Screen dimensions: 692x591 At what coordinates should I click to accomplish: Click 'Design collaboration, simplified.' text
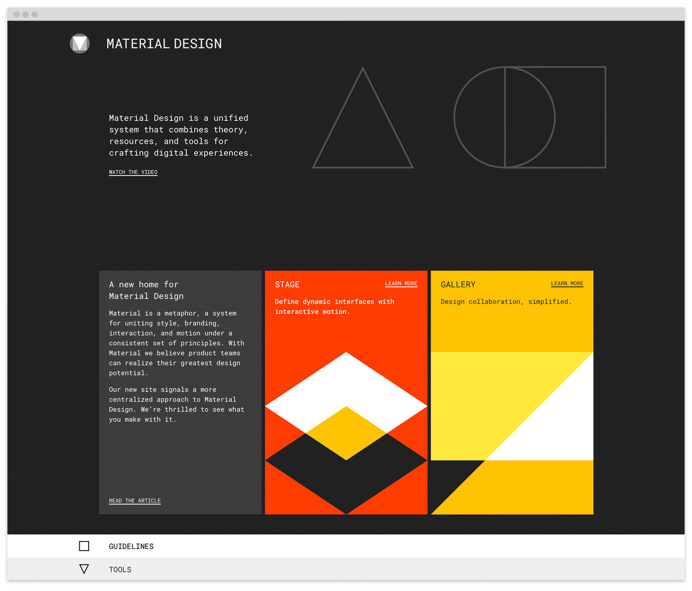point(506,301)
